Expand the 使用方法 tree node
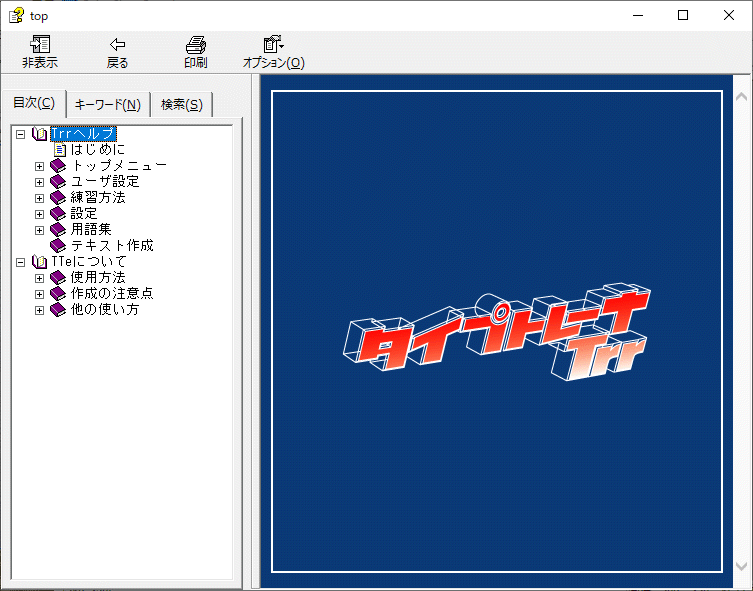 (x=40, y=278)
